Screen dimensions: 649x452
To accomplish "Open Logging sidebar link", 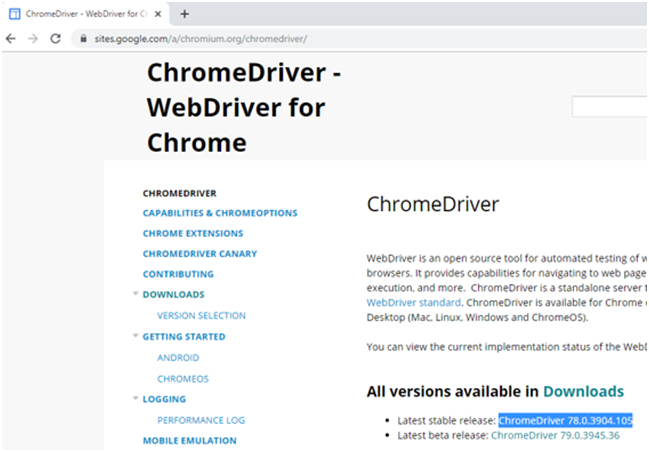I will pyautogui.click(x=164, y=399).
